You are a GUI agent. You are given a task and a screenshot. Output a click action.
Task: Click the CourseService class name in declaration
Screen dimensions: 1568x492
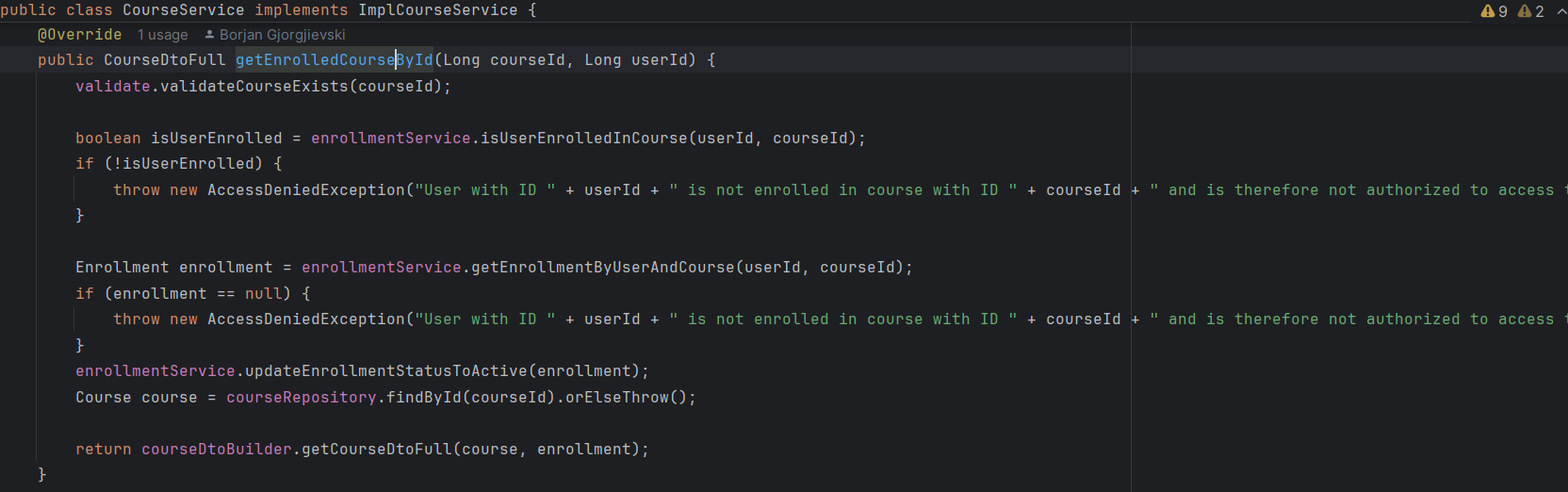(183, 10)
